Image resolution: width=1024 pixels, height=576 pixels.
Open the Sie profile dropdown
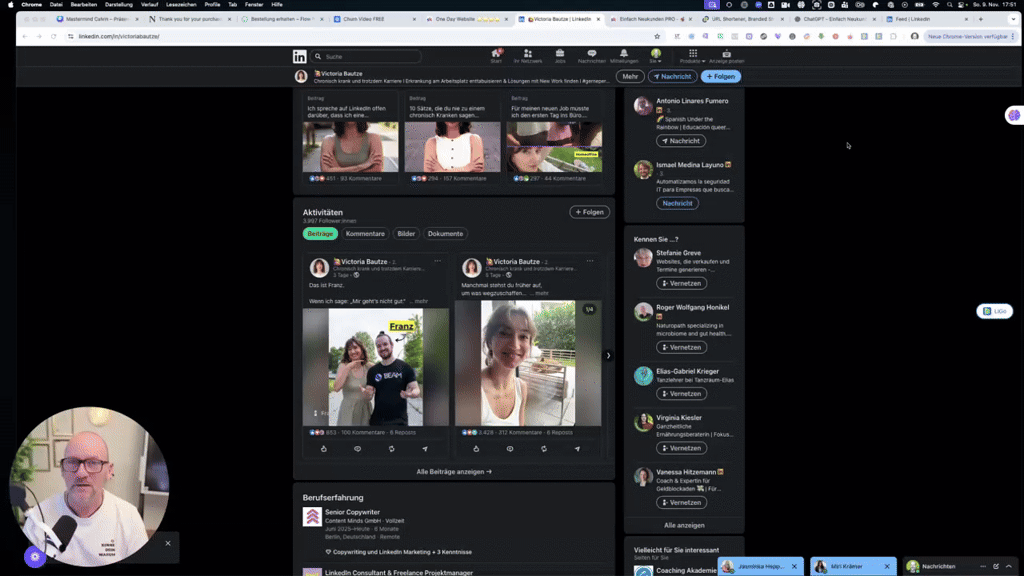click(656, 56)
